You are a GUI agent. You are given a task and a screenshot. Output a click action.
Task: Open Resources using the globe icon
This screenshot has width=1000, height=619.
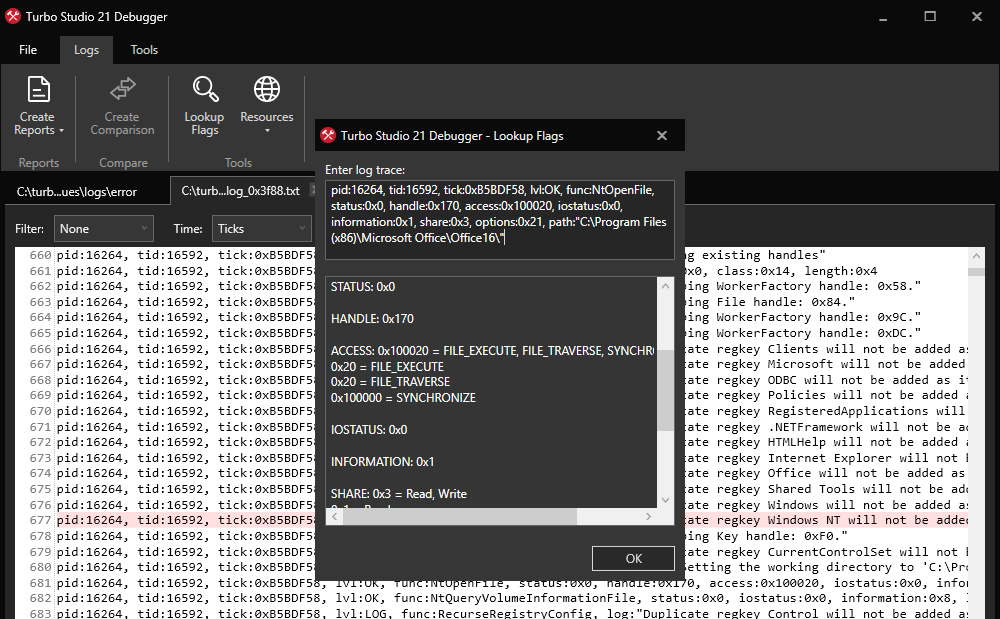coord(266,88)
